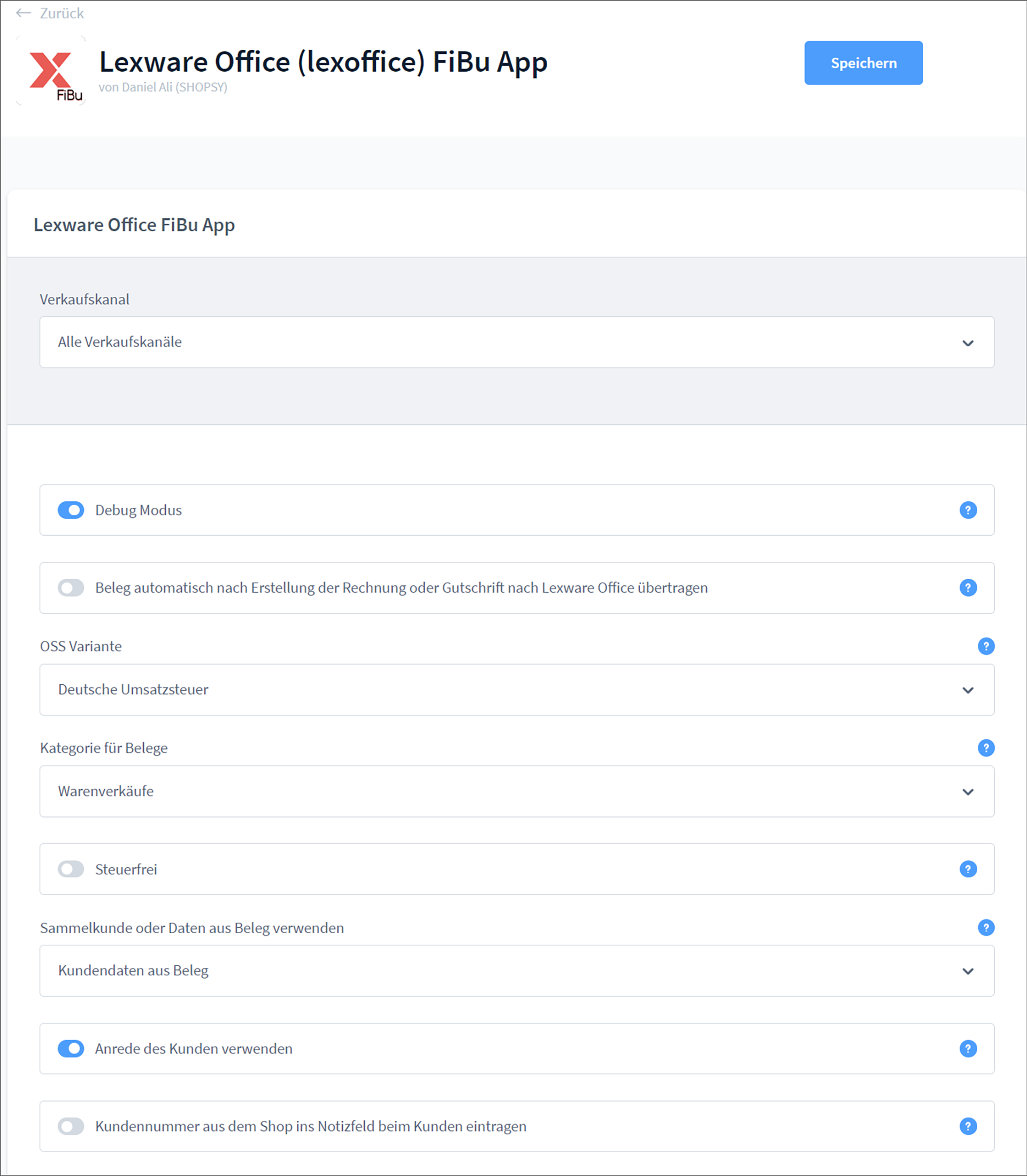1027x1176 pixels.
Task: Enable automatic Beleg transfer to Lexware Office
Action: (x=71, y=587)
